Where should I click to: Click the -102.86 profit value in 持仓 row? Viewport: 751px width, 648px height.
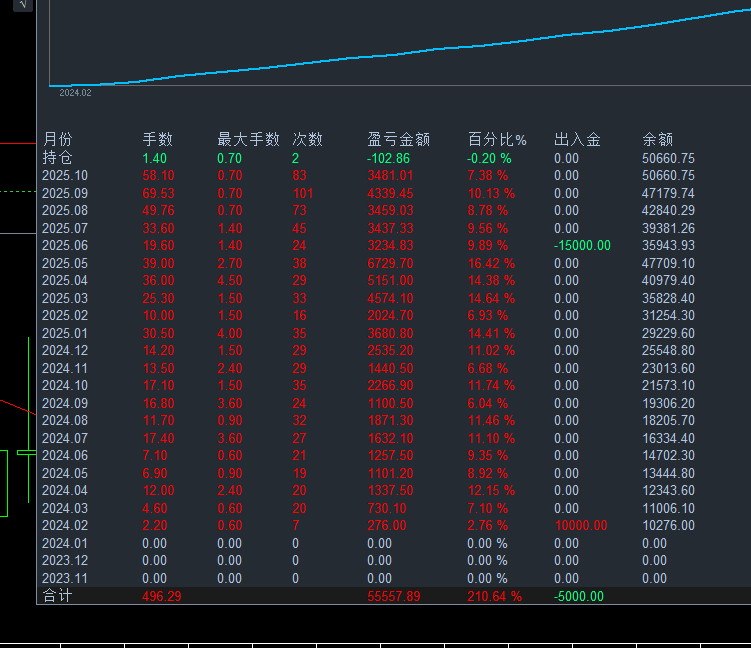click(388, 158)
